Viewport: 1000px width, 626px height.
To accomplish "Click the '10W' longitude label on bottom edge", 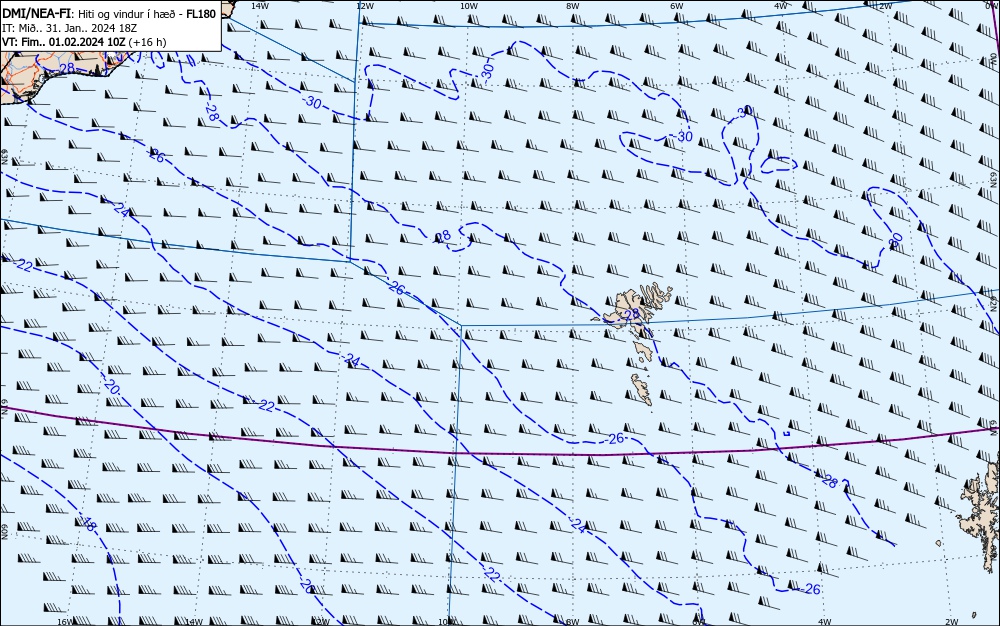I will 447,622.
